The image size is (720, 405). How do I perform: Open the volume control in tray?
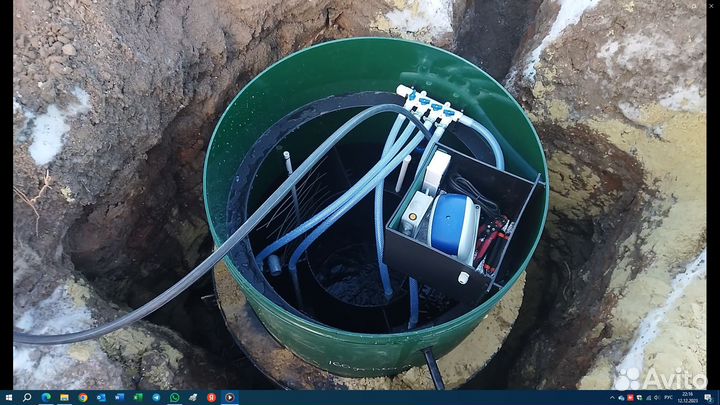tap(656, 397)
